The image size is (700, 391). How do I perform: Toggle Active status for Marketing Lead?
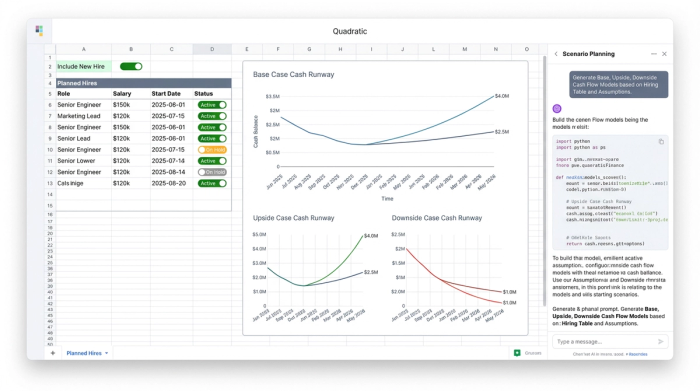pyautogui.click(x=212, y=116)
